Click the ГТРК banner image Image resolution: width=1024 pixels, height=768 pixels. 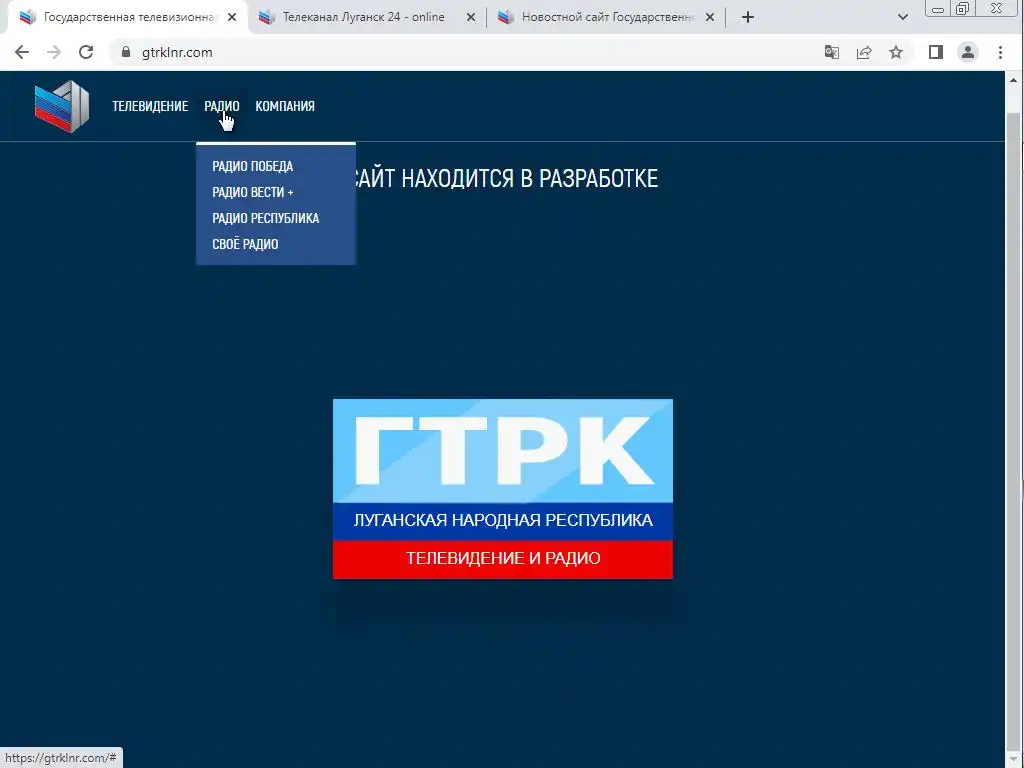503,488
